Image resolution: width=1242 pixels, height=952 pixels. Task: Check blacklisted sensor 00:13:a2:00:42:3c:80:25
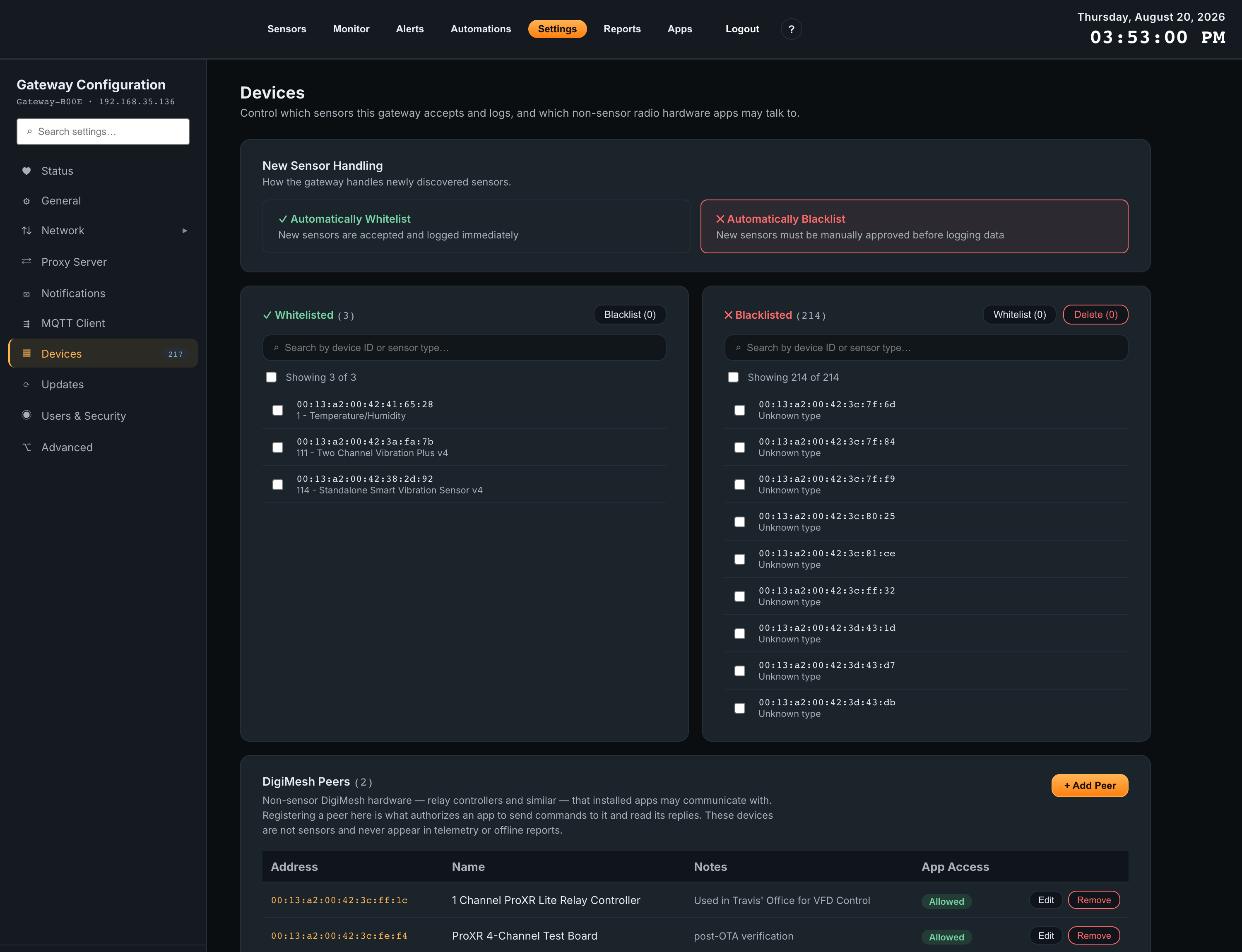740,522
